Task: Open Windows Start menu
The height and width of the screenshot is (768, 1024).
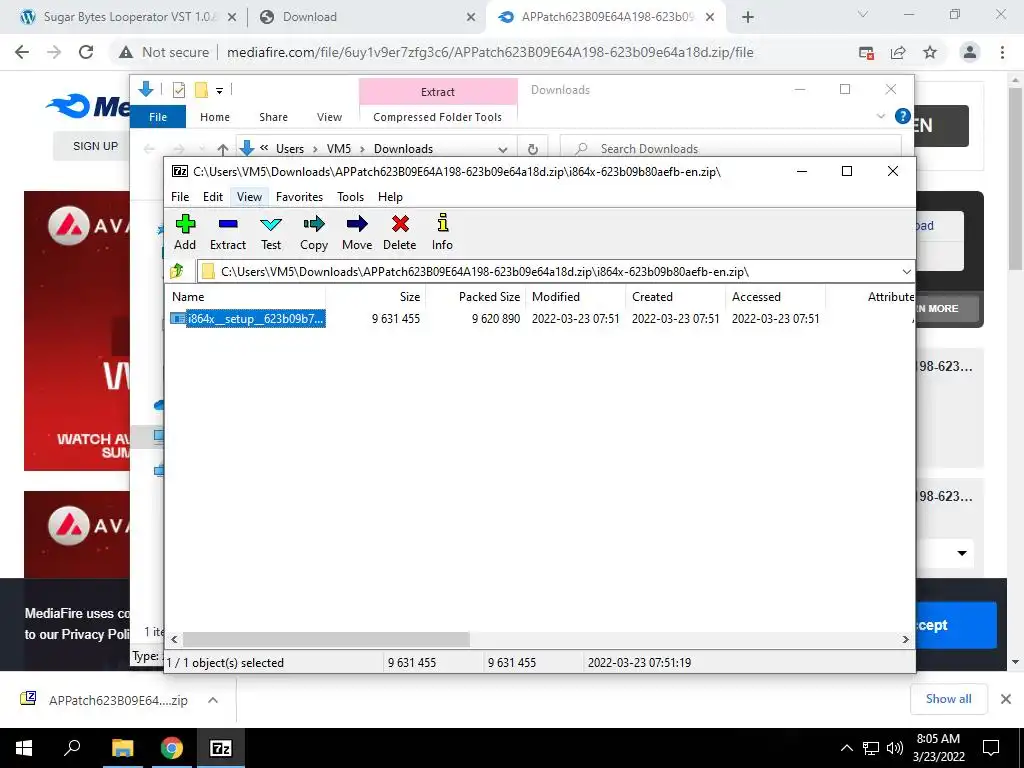Action: tap(24, 748)
